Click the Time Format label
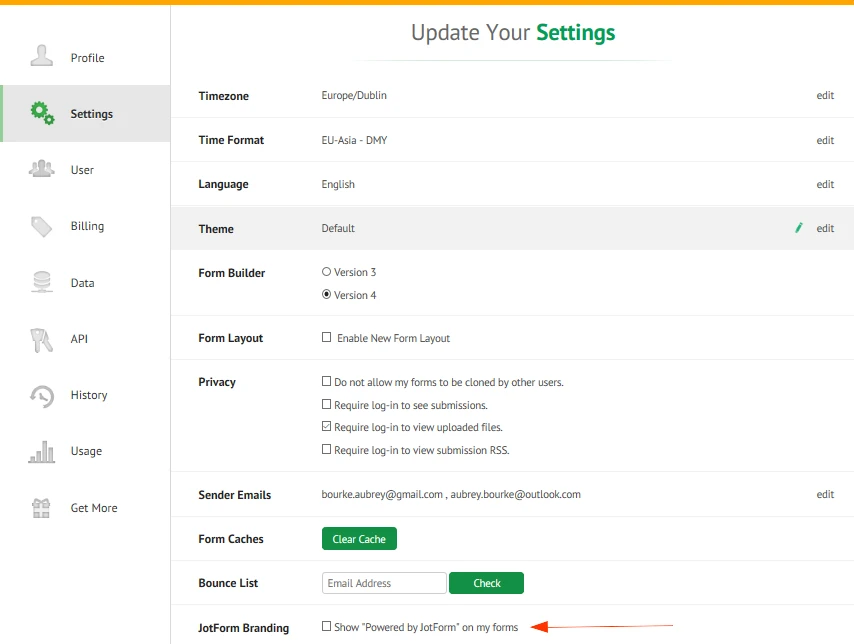This screenshot has width=854, height=644. pos(231,140)
